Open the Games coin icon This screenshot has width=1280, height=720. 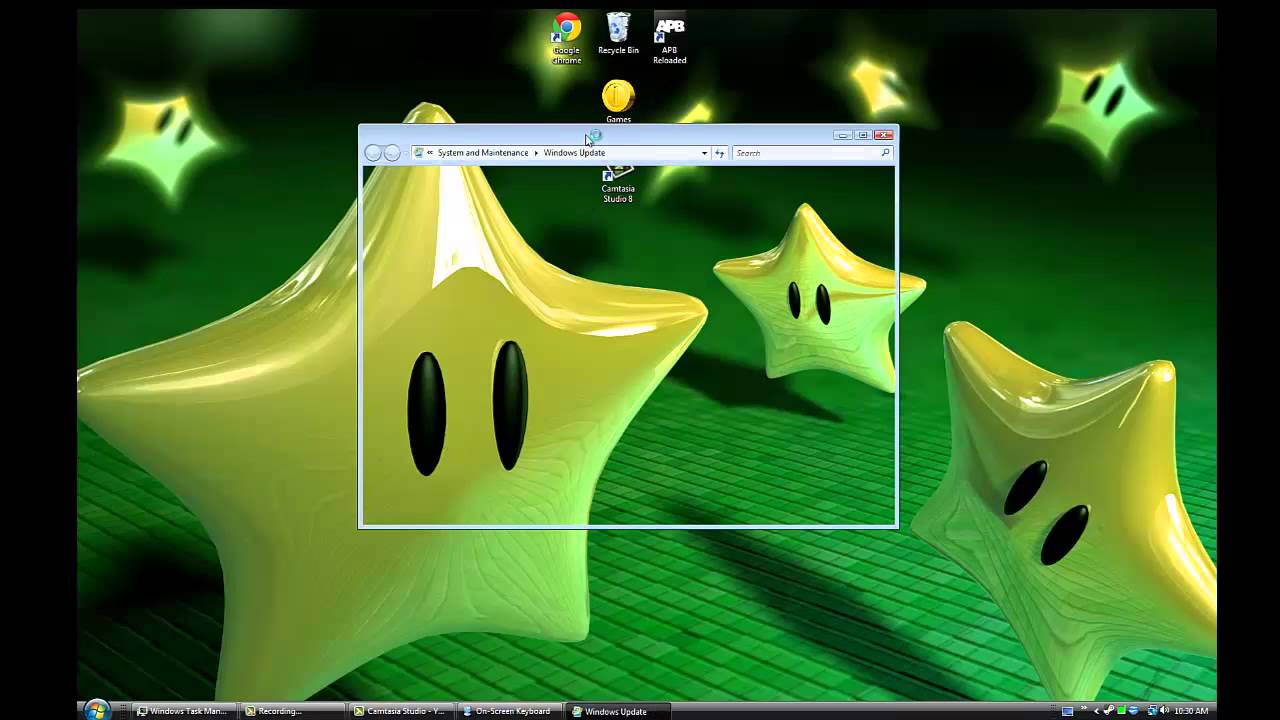pyautogui.click(x=618, y=101)
